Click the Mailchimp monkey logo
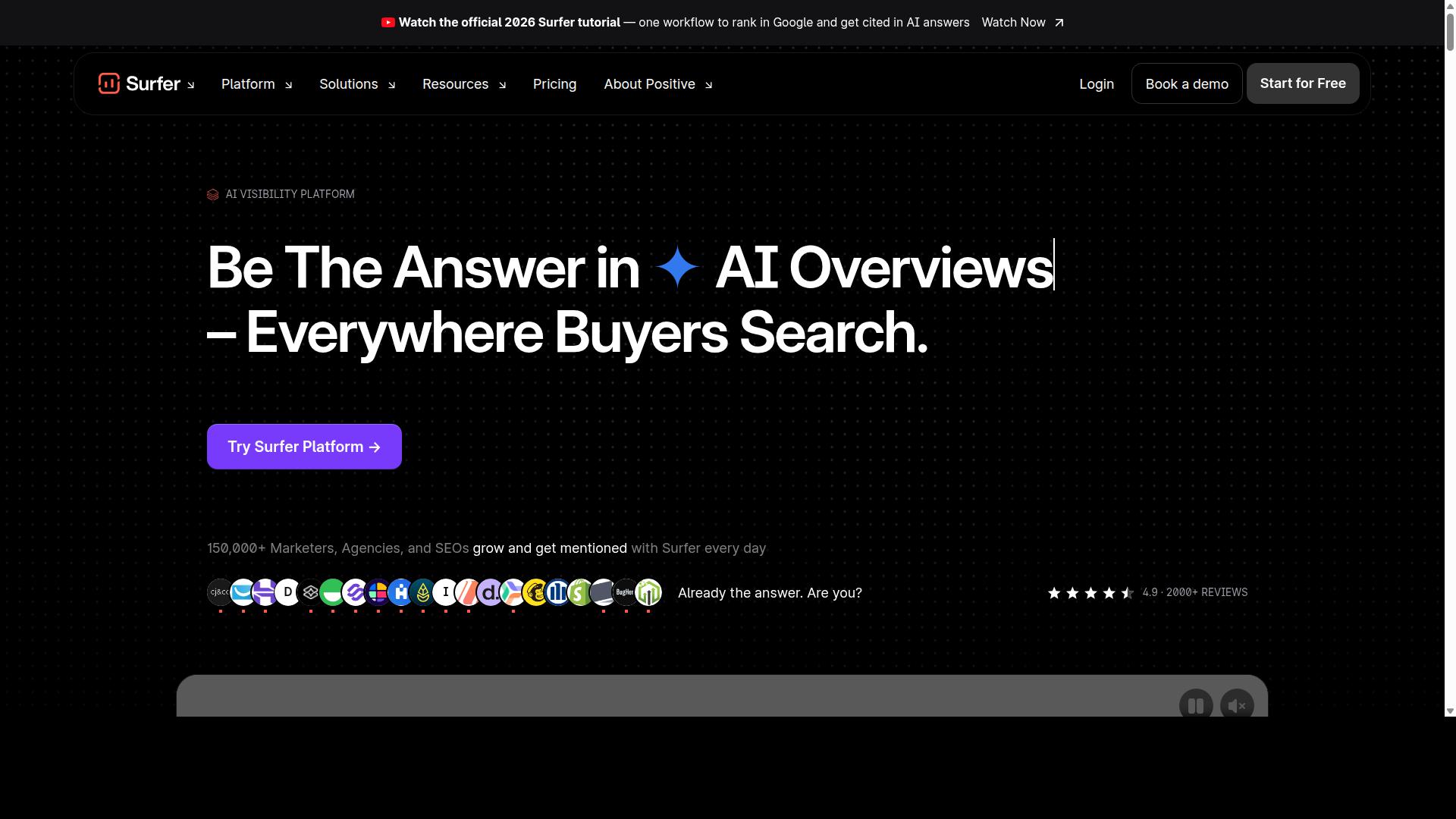This screenshot has width=1456, height=819. pyautogui.click(x=535, y=592)
